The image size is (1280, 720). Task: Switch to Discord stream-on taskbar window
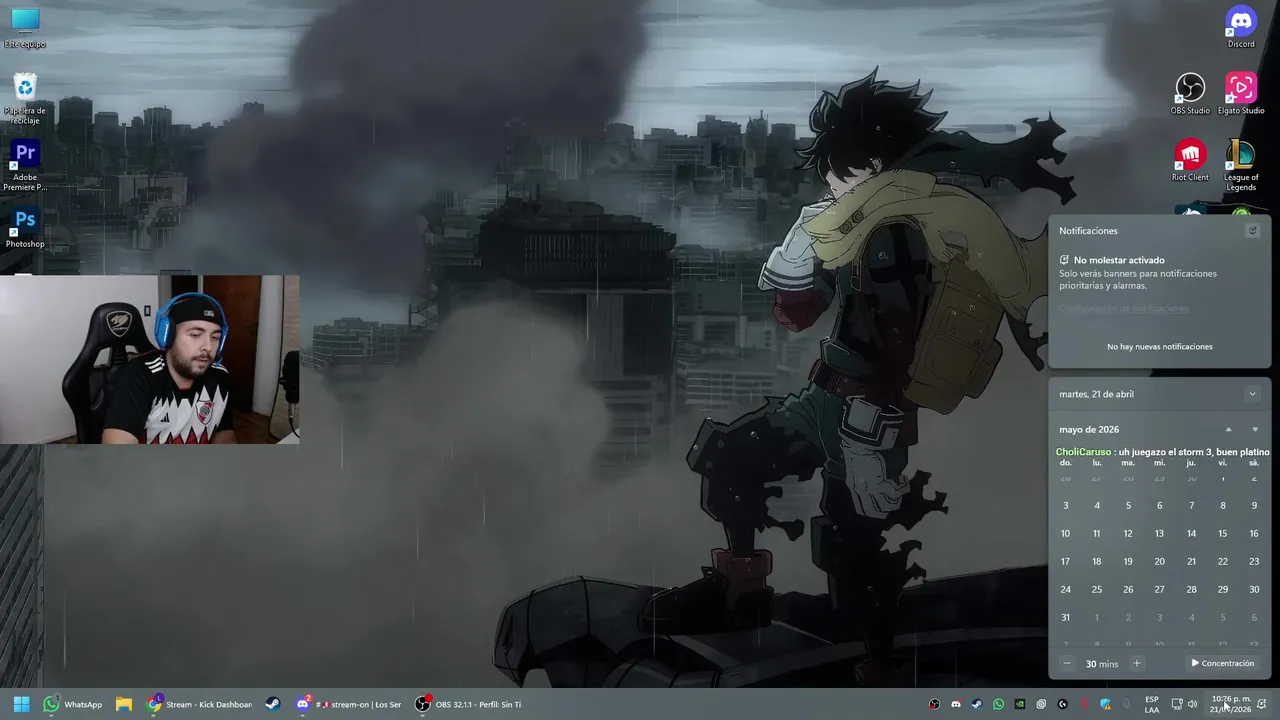[x=348, y=704]
